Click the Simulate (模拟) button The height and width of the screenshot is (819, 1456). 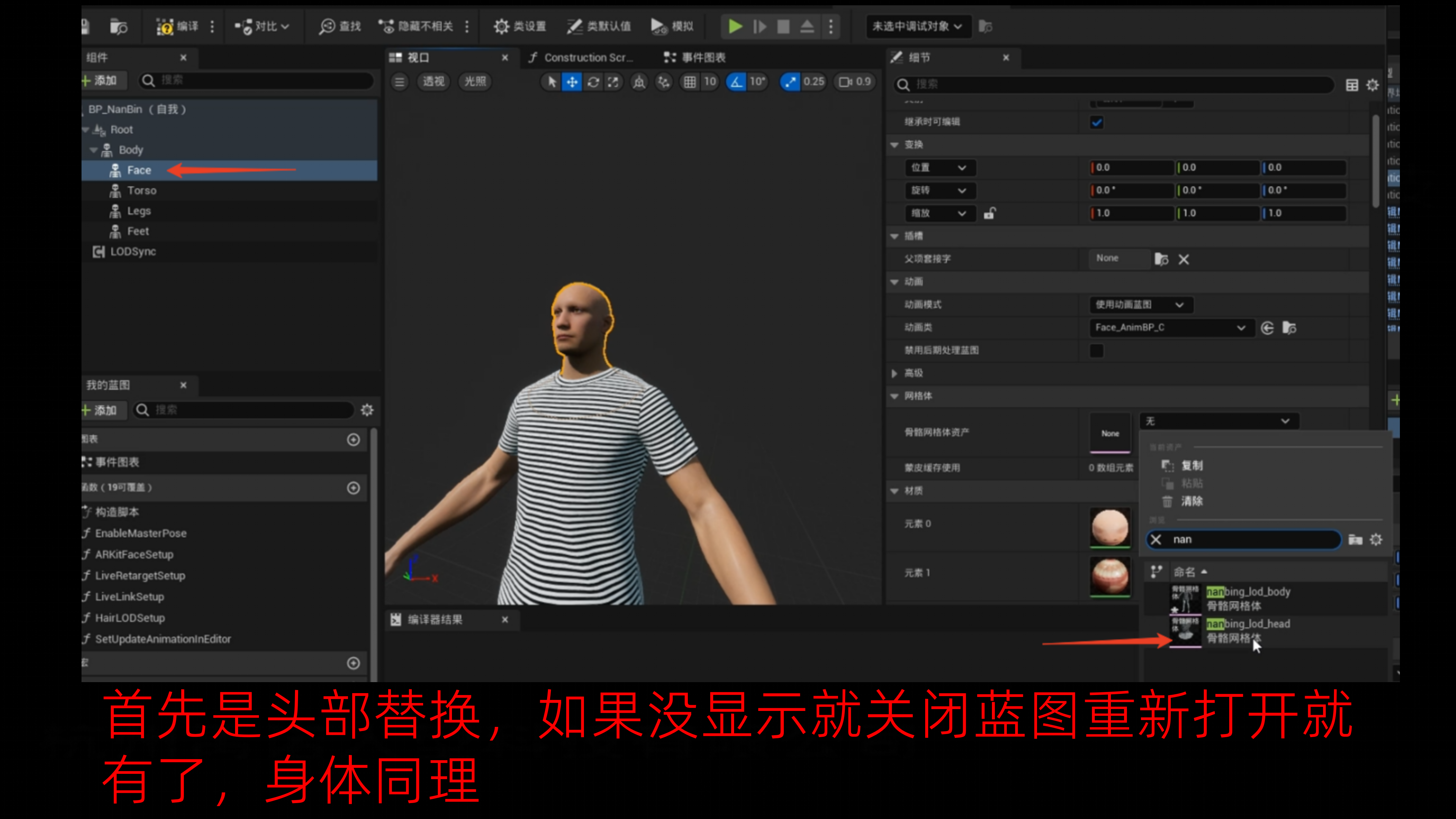(x=672, y=26)
